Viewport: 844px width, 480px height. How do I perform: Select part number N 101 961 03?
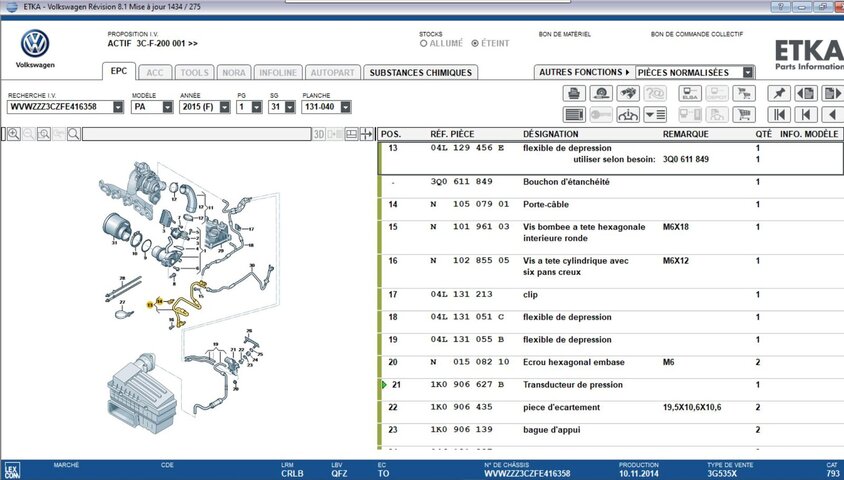point(470,227)
